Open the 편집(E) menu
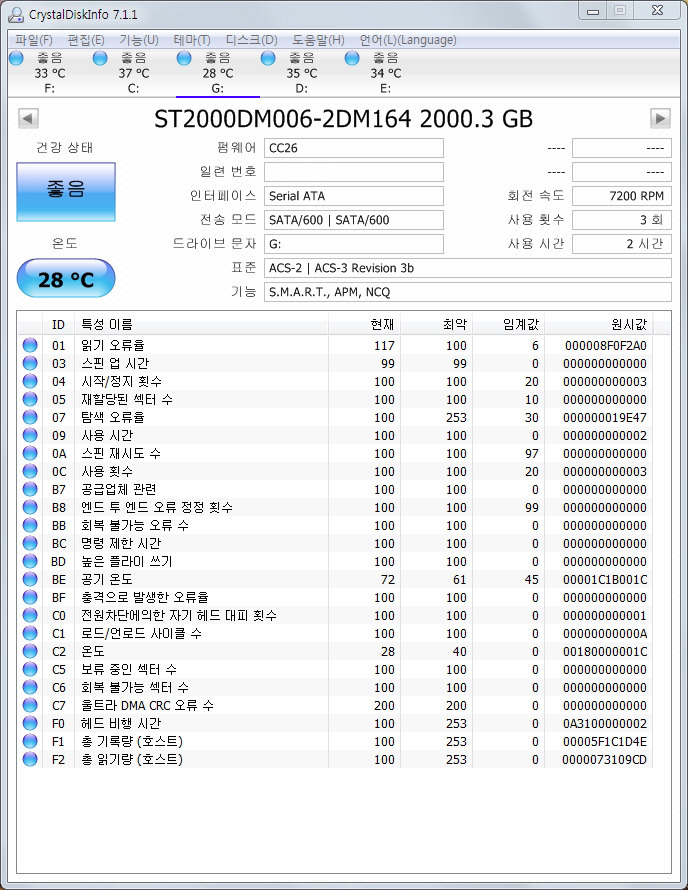 coord(86,40)
